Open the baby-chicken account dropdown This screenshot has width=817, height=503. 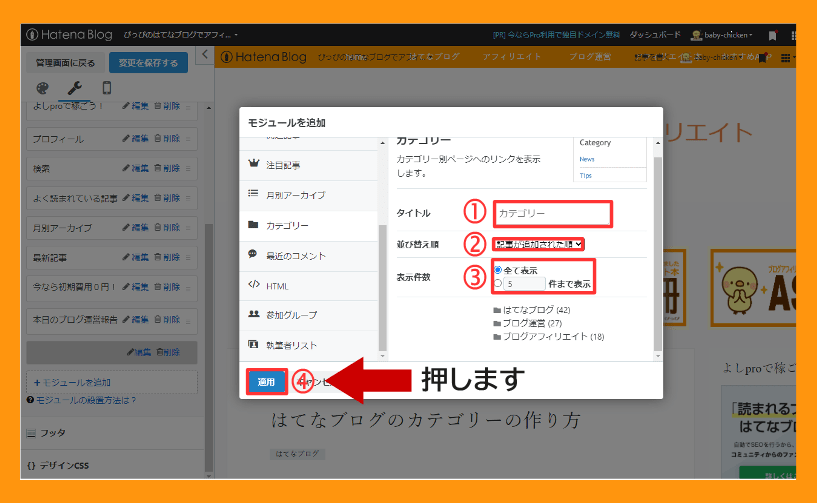click(722, 35)
